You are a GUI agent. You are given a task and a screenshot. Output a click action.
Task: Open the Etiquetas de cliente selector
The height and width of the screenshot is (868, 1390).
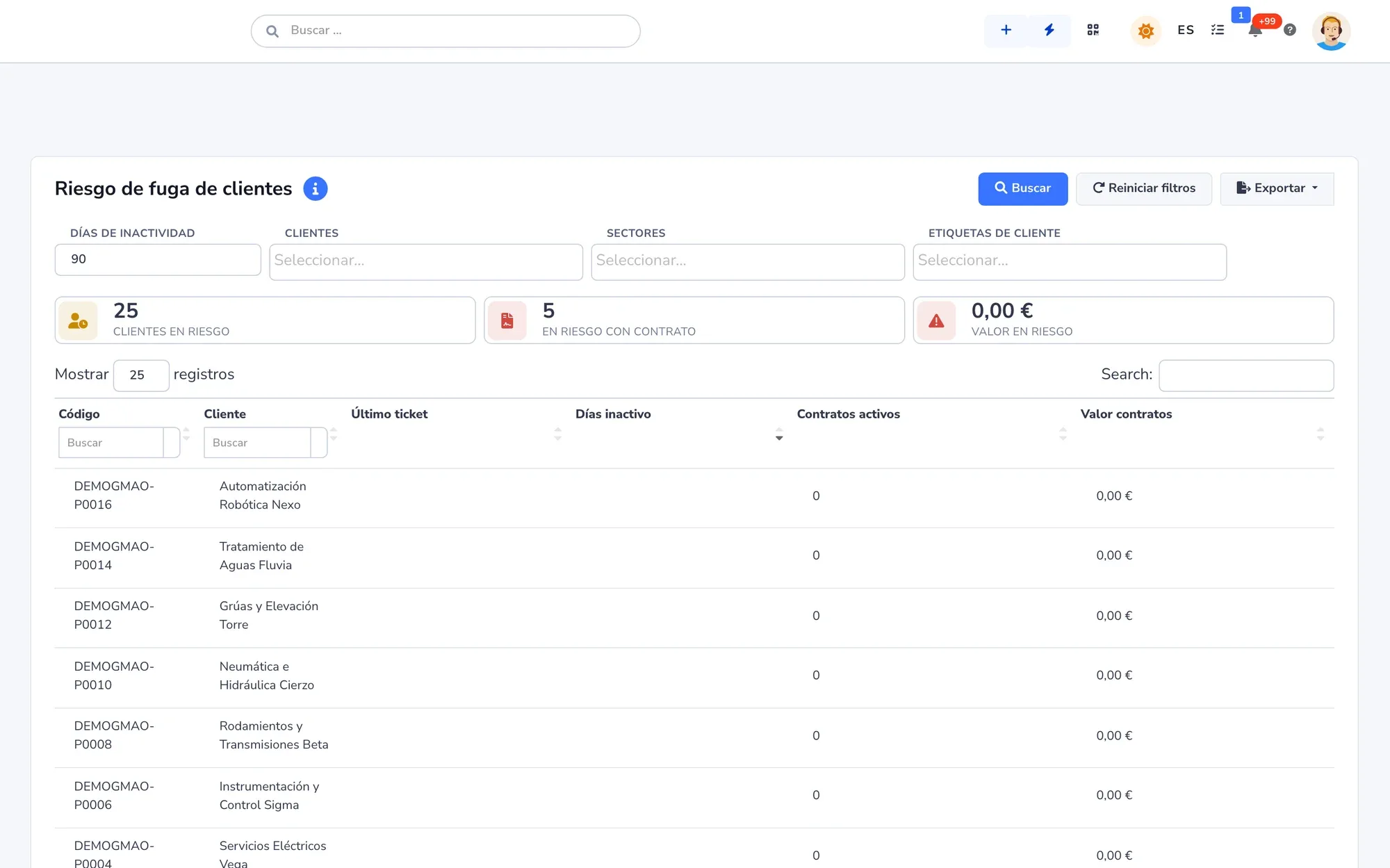1070,261
